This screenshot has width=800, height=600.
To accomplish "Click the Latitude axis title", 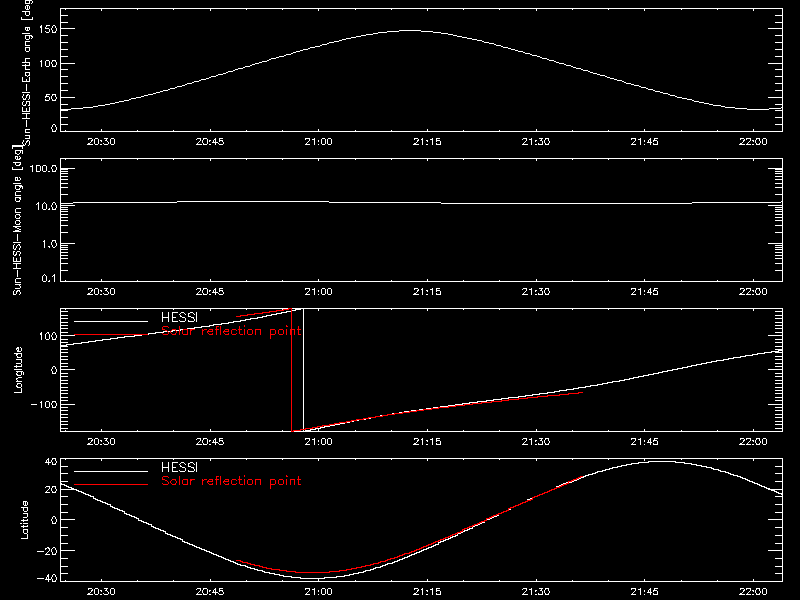I will pos(24,520).
